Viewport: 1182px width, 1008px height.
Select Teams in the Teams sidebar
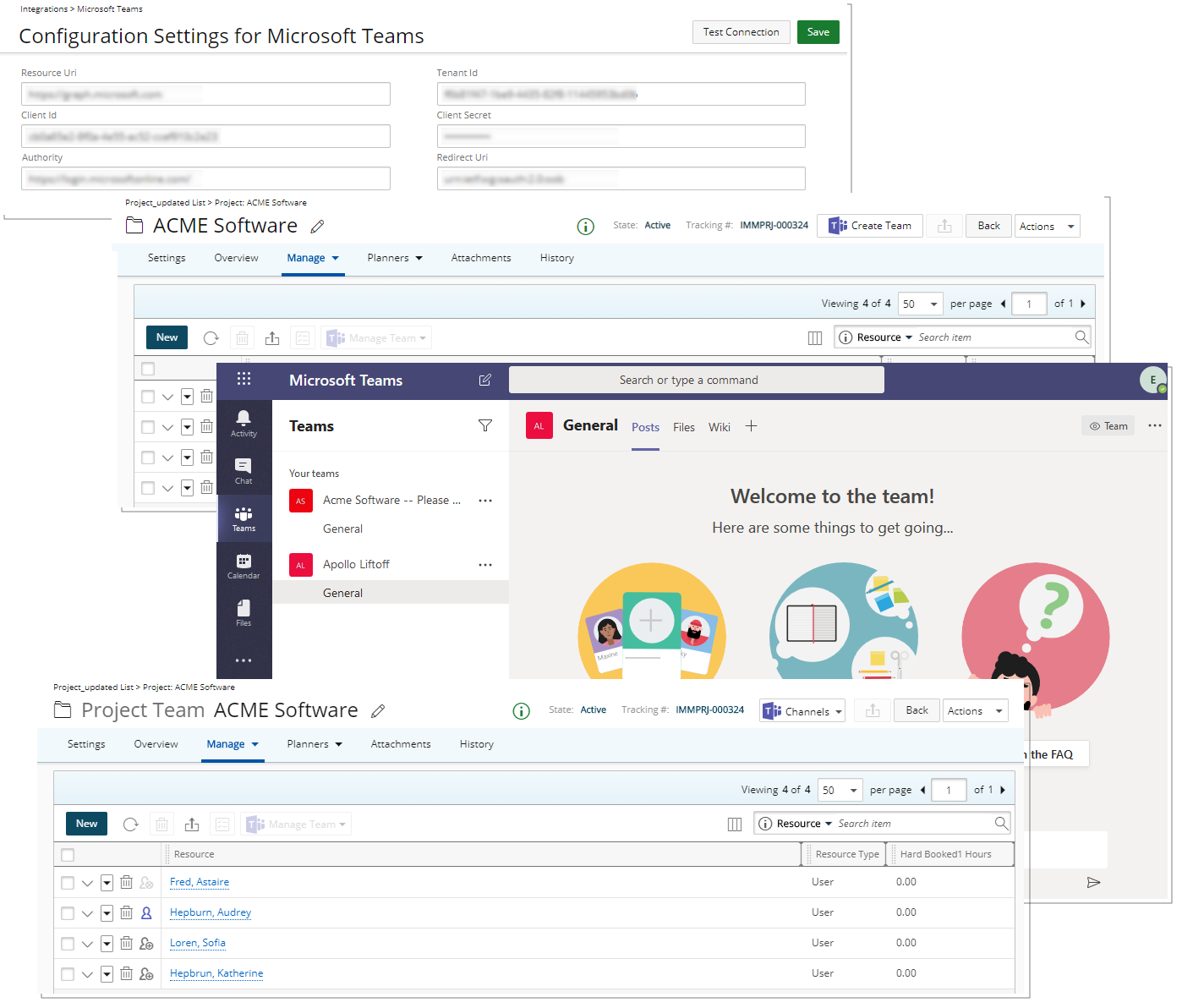(x=244, y=518)
